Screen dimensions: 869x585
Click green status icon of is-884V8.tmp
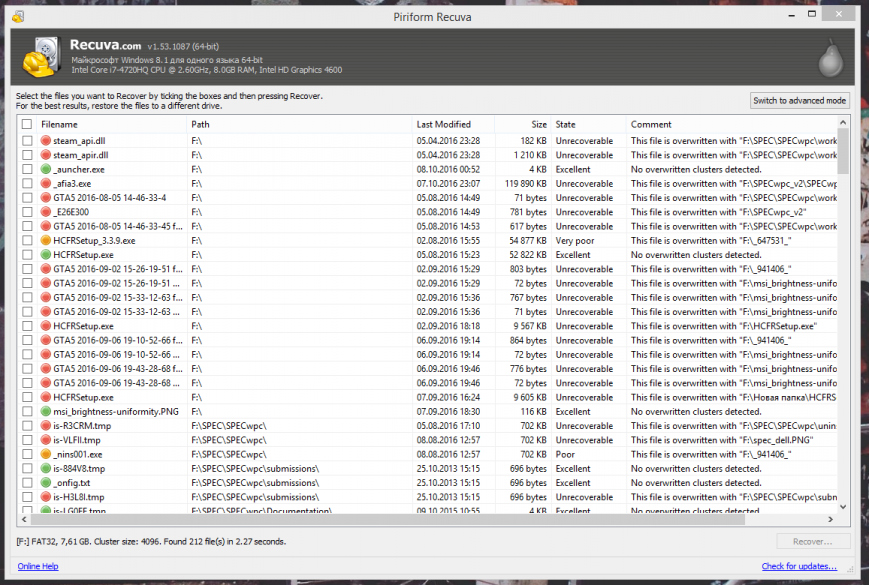pos(46,469)
